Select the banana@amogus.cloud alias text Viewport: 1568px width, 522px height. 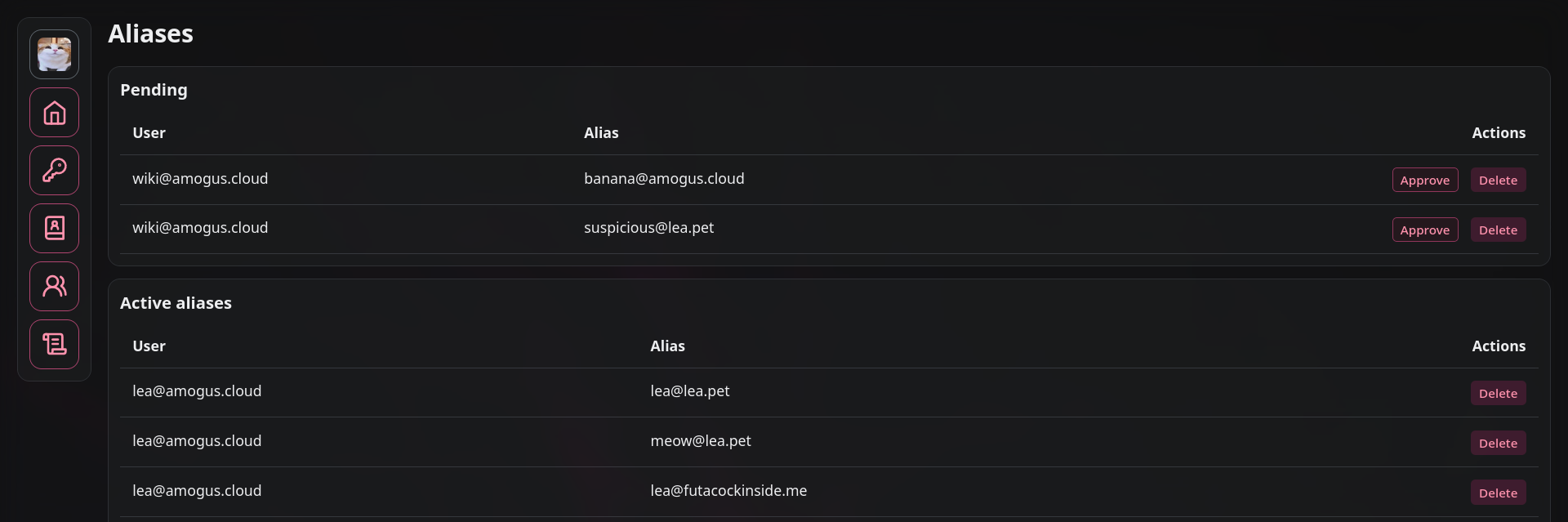coord(664,179)
